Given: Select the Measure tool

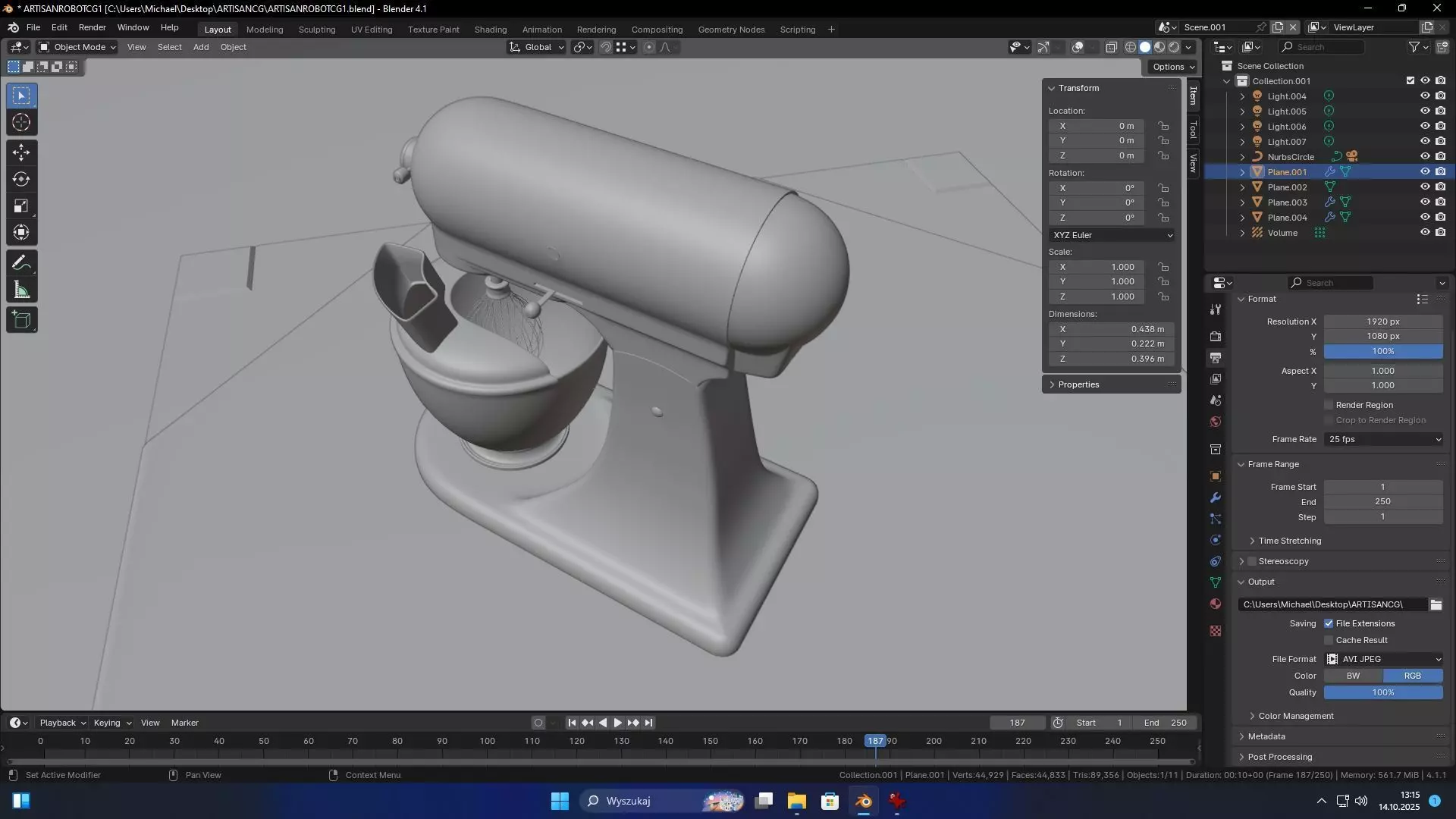Looking at the screenshot, I should click(x=21, y=290).
